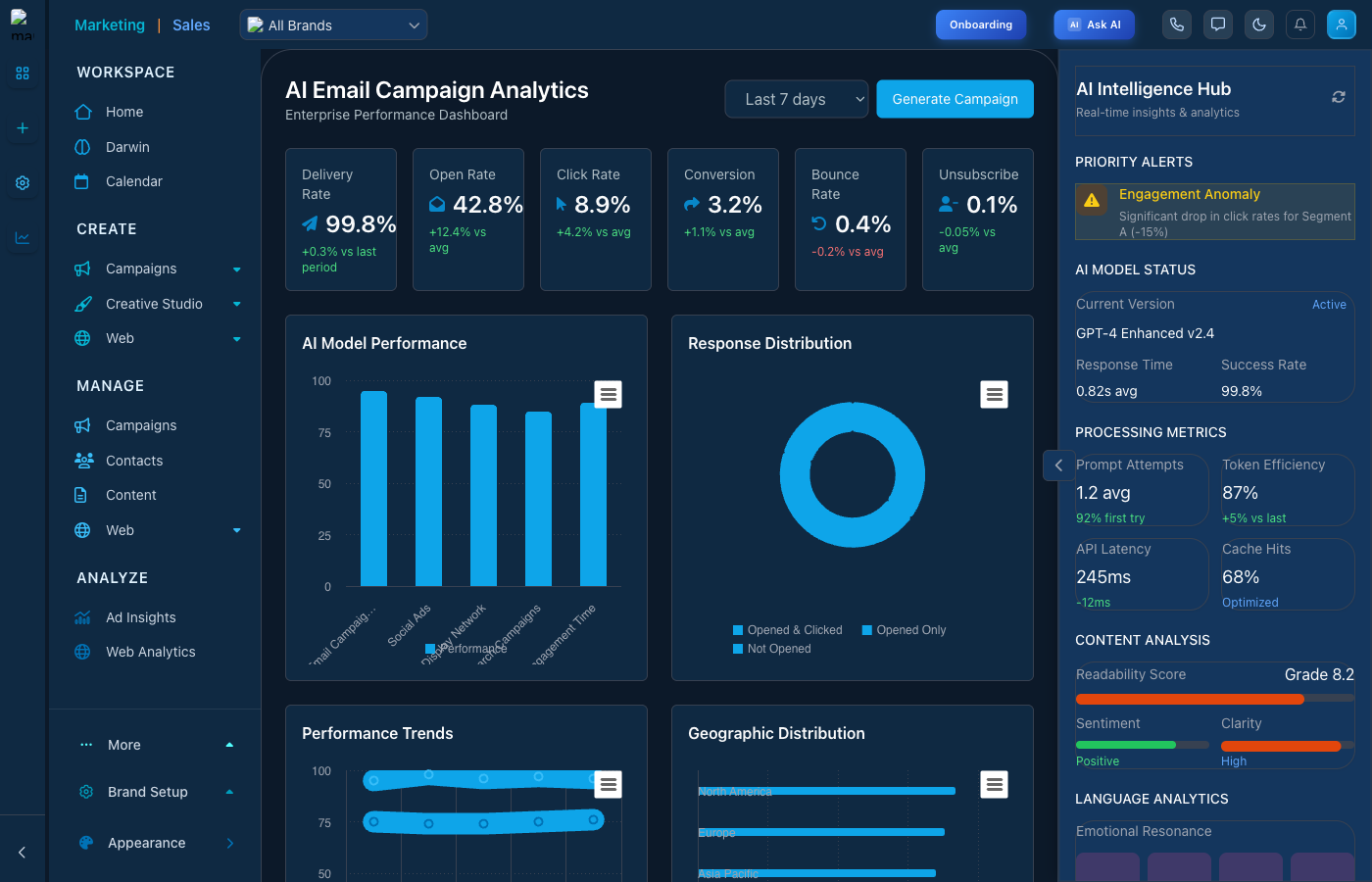
Task: Click the Unsubscribe user-minus icon
Action: [949, 204]
